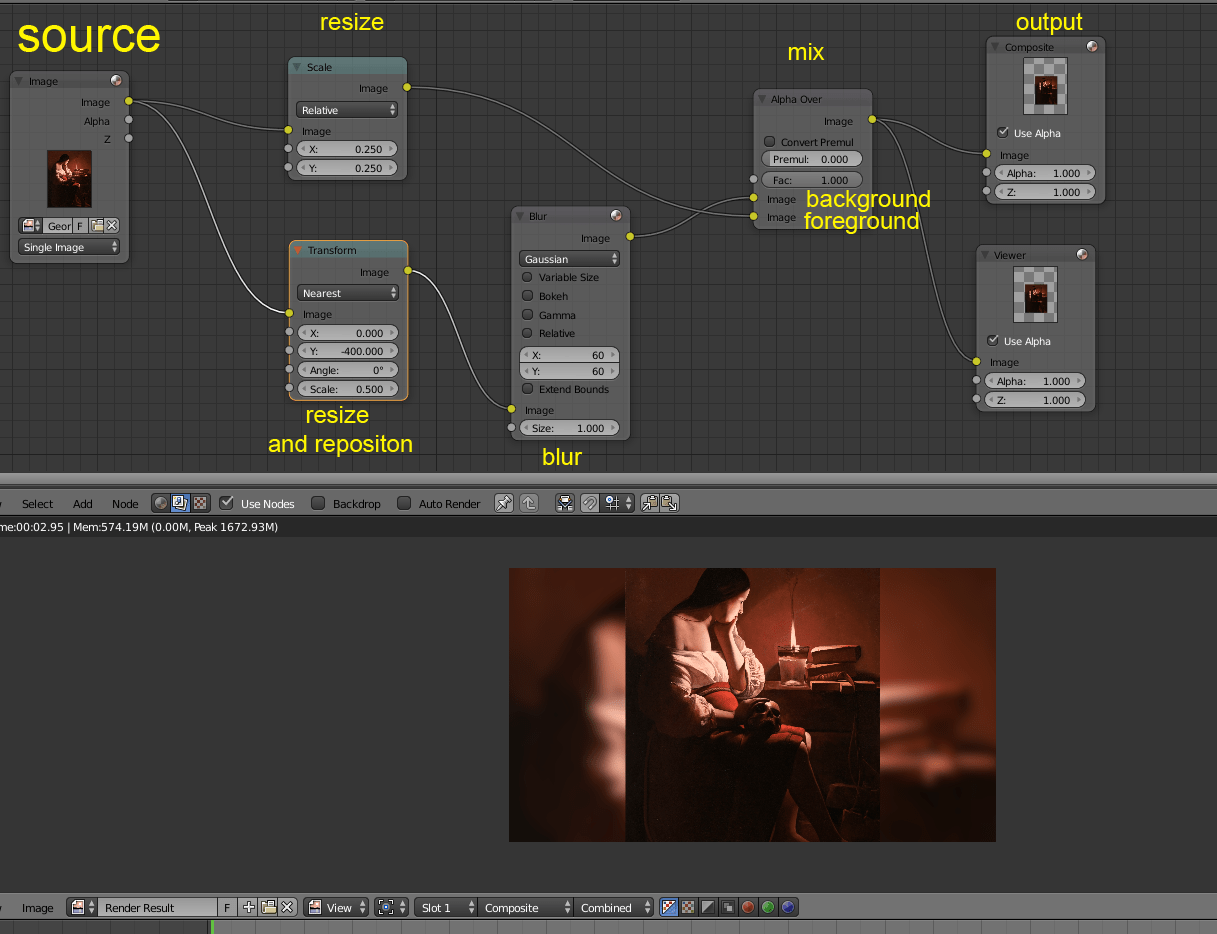The height and width of the screenshot is (934, 1217).
Task: Select the compositing node tree type icon
Action: (180, 503)
